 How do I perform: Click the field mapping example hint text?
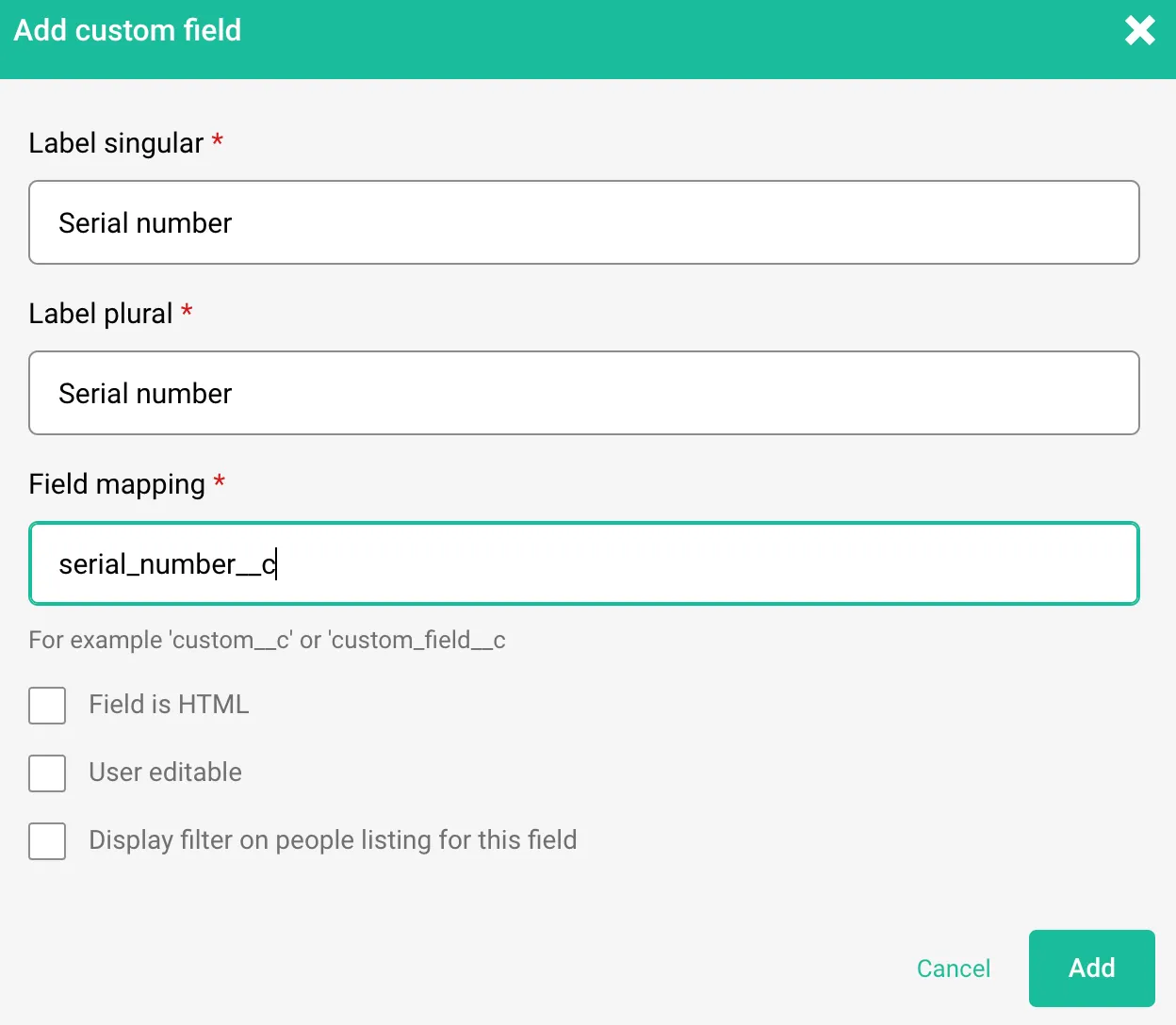(x=267, y=640)
